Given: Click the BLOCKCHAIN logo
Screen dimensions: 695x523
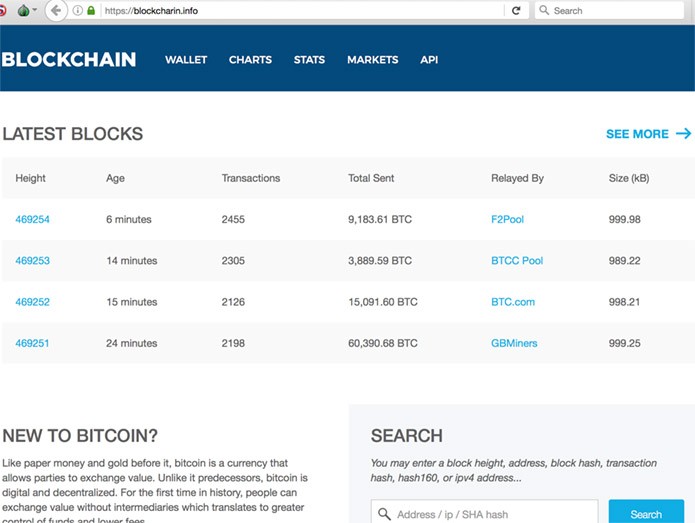Looking at the screenshot, I should 69,60.
